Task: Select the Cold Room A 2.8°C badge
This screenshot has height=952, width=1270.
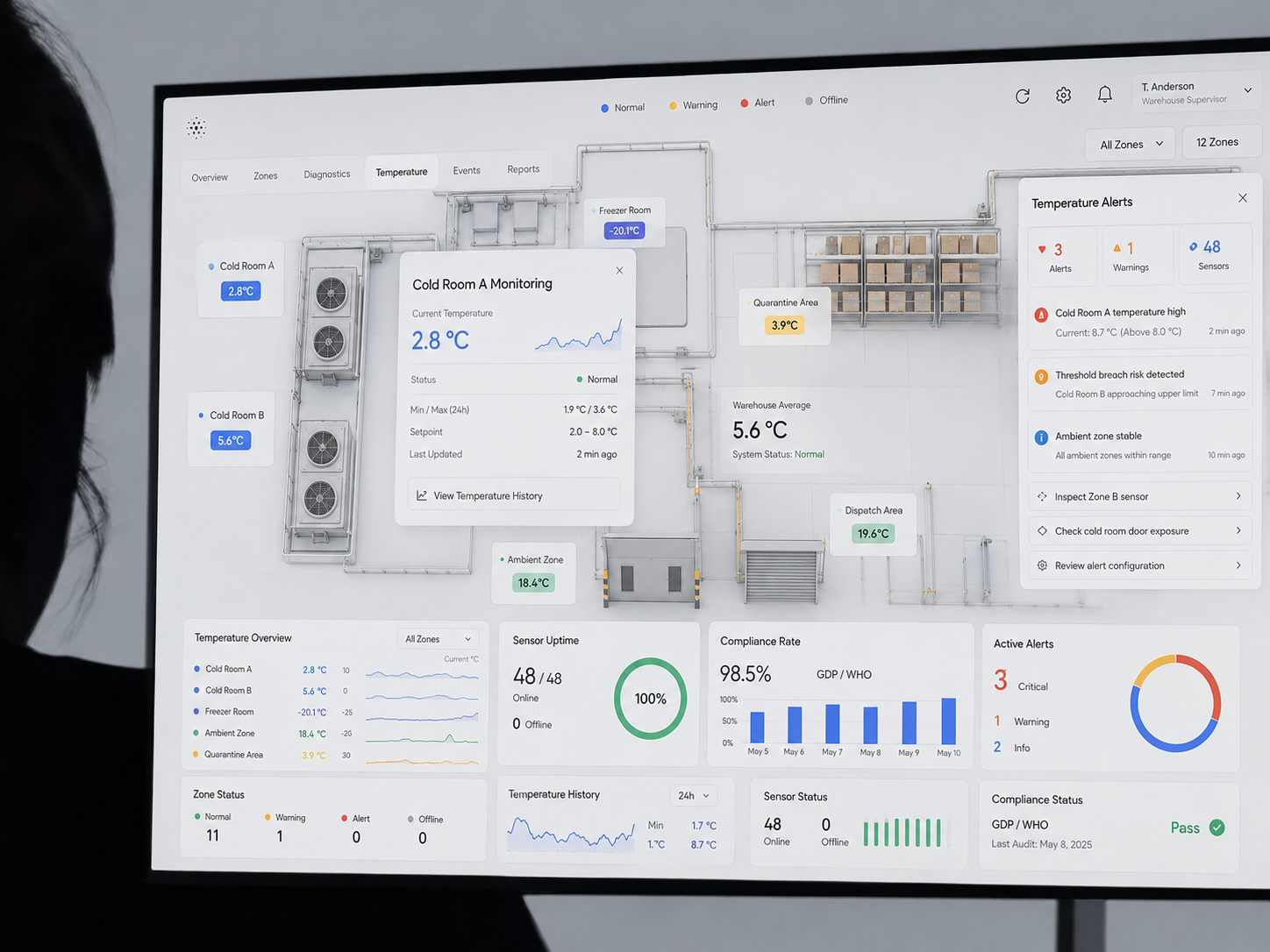Action: point(240,291)
